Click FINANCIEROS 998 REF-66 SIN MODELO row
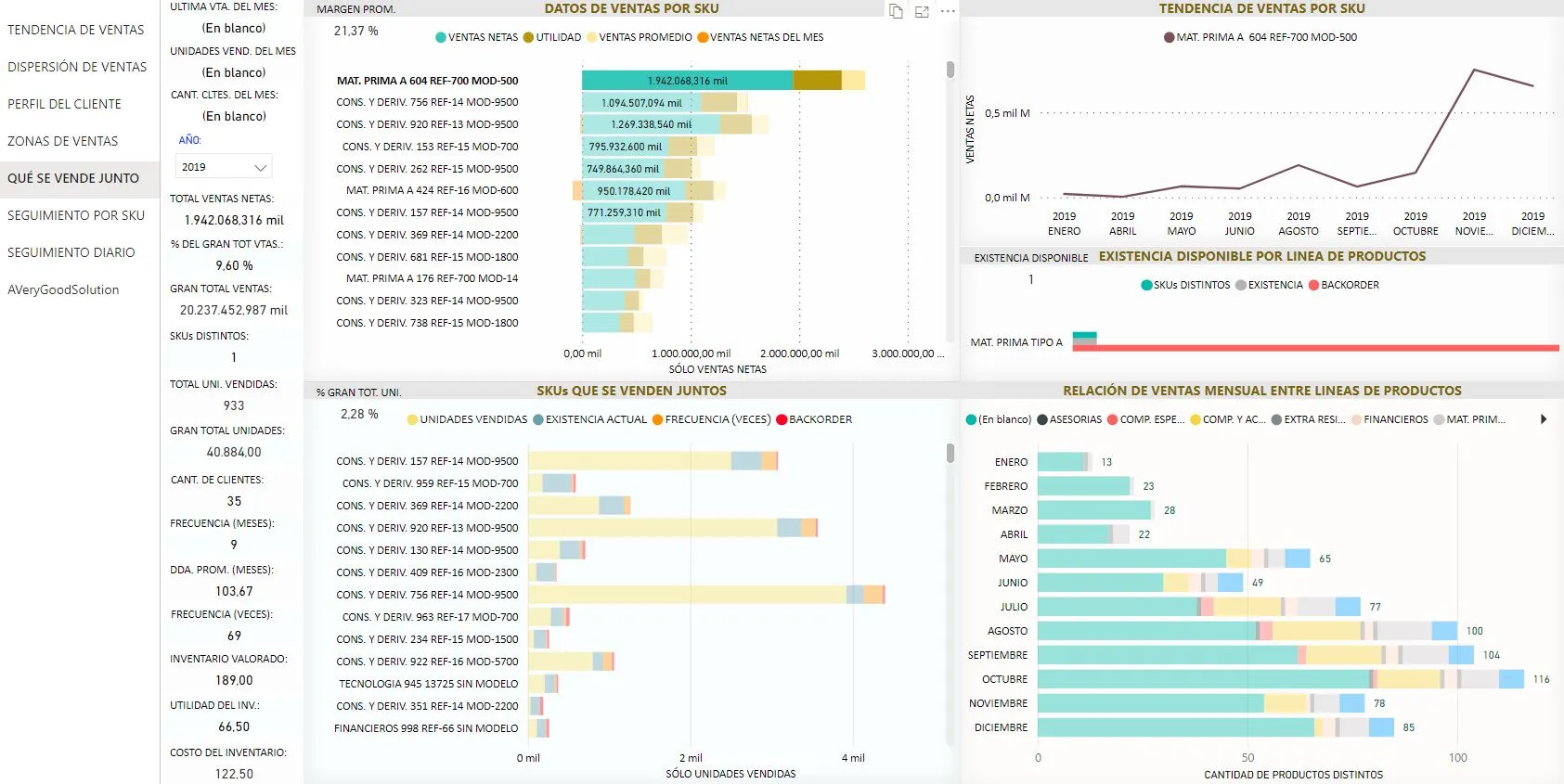1564x784 pixels. [426, 728]
